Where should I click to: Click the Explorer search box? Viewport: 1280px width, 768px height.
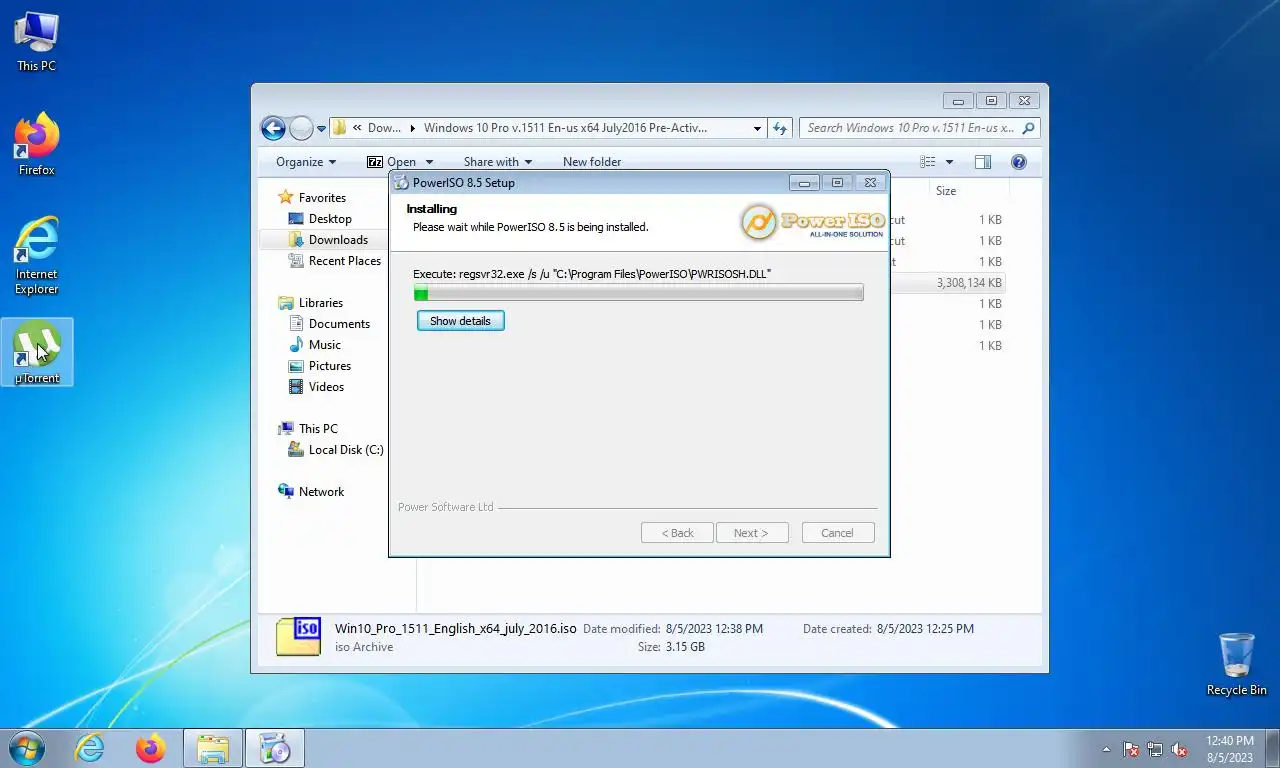910,128
